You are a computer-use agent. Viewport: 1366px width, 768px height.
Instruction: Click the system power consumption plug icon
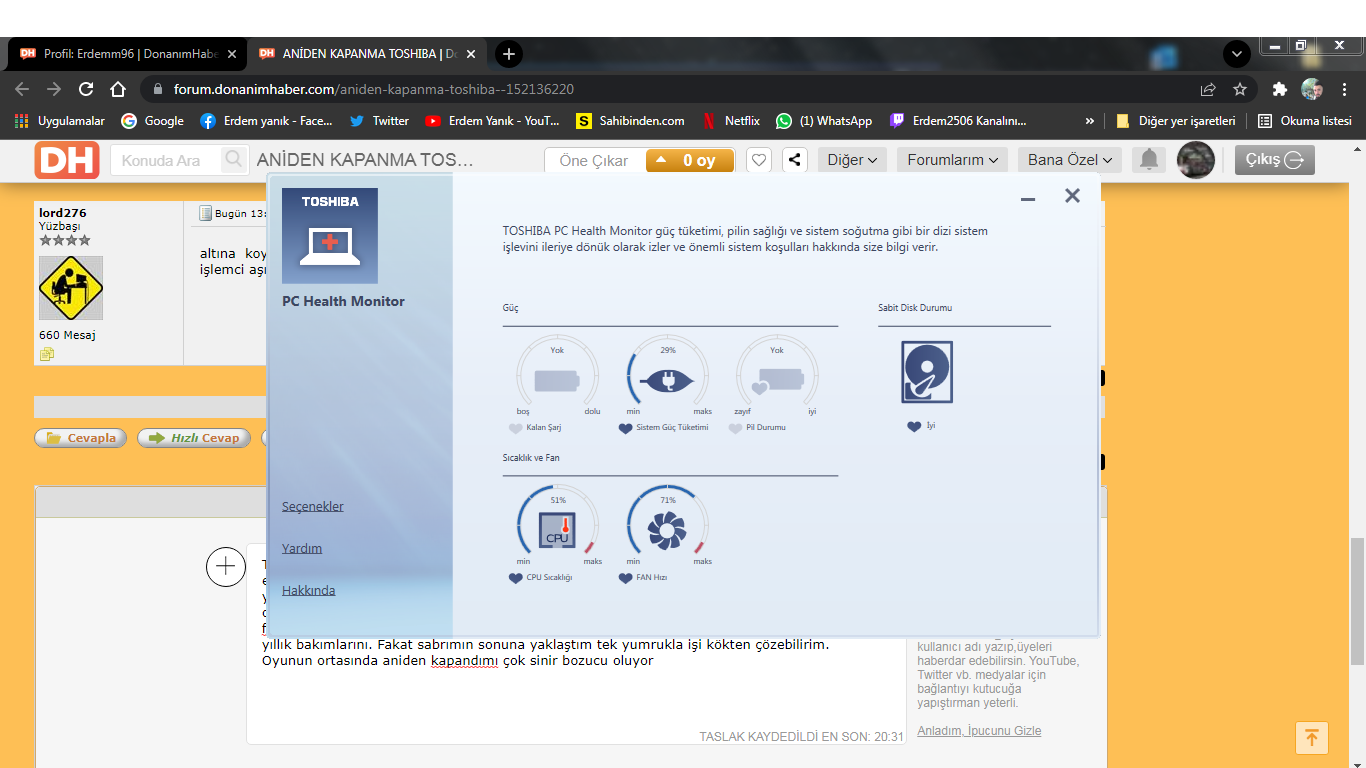[x=667, y=380]
